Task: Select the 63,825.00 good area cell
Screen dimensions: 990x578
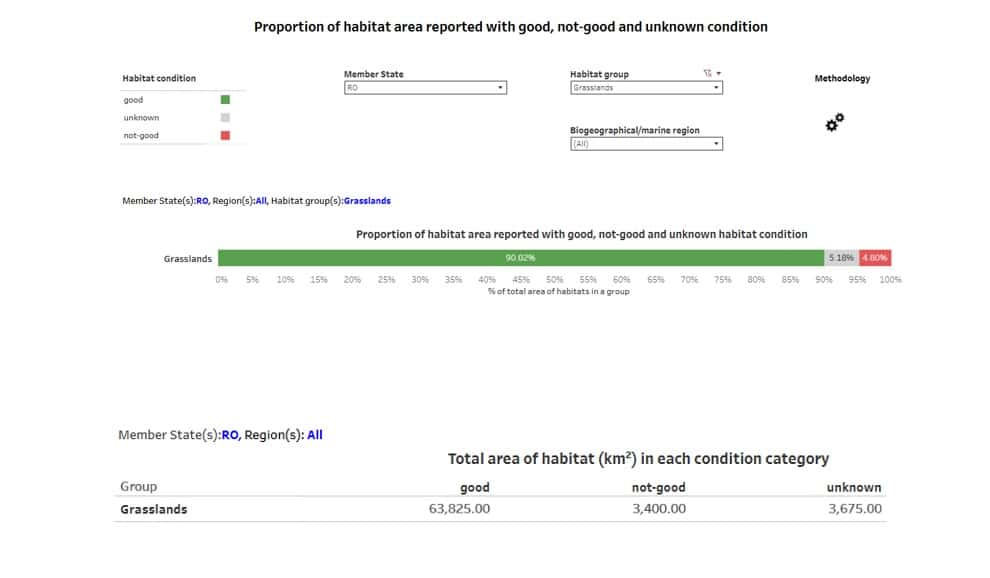Action: (x=459, y=509)
